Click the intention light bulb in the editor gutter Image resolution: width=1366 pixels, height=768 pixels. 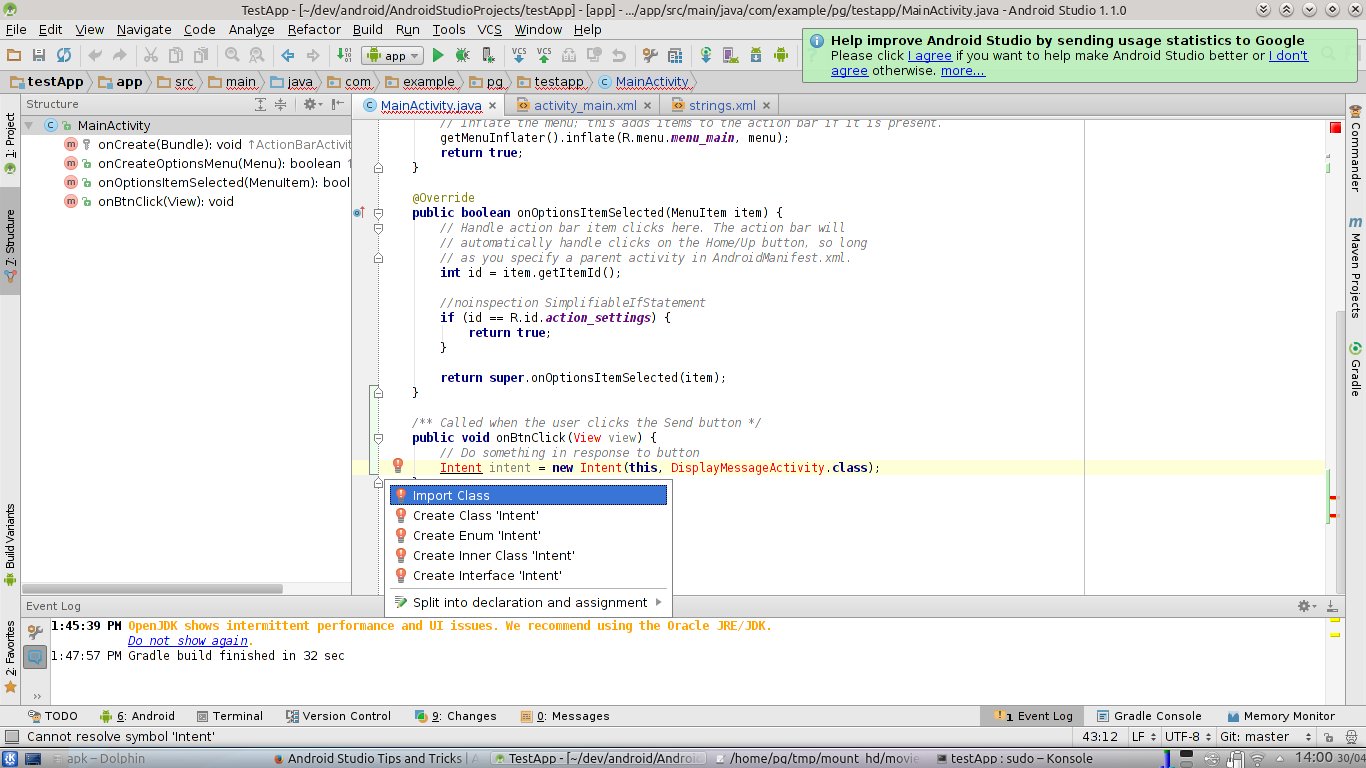pos(397,466)
